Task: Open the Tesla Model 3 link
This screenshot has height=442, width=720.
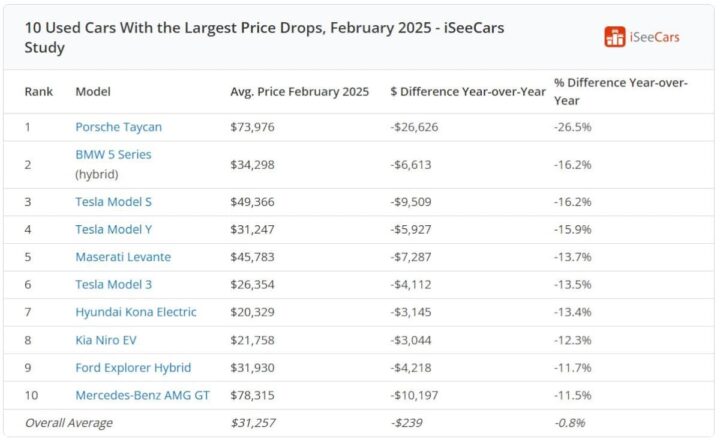Action: pos(113,285)
